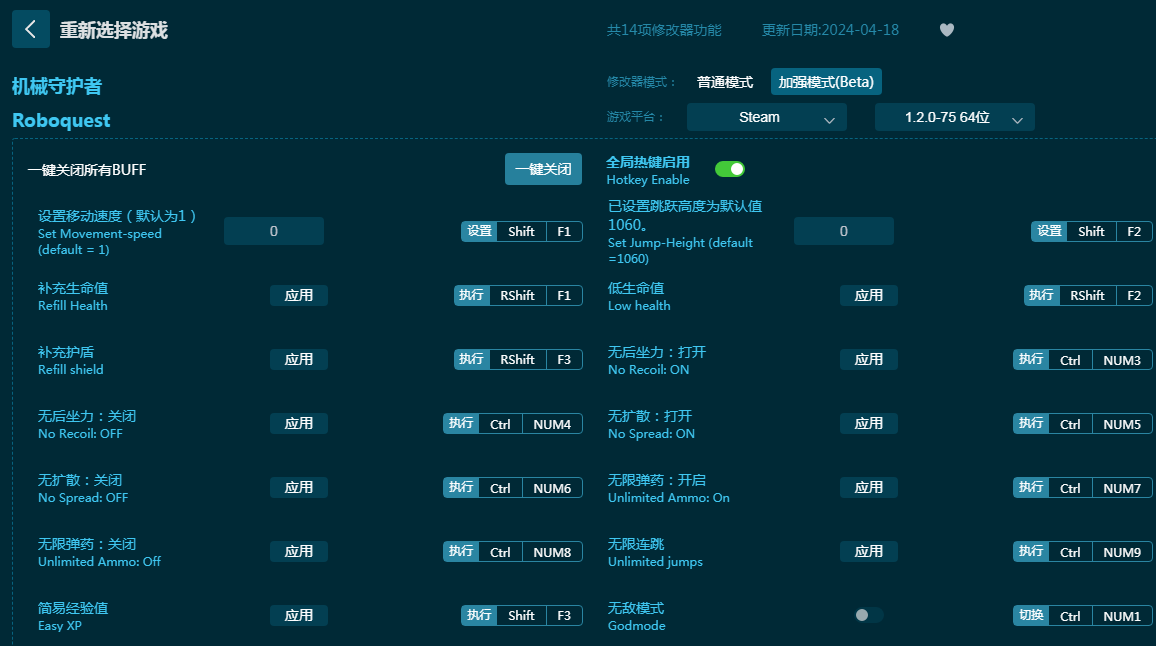Click 执行 hotkey button for No Spread: ON
The image size is (1156, 646).
pyautogui.click(x=1031, y=424)
